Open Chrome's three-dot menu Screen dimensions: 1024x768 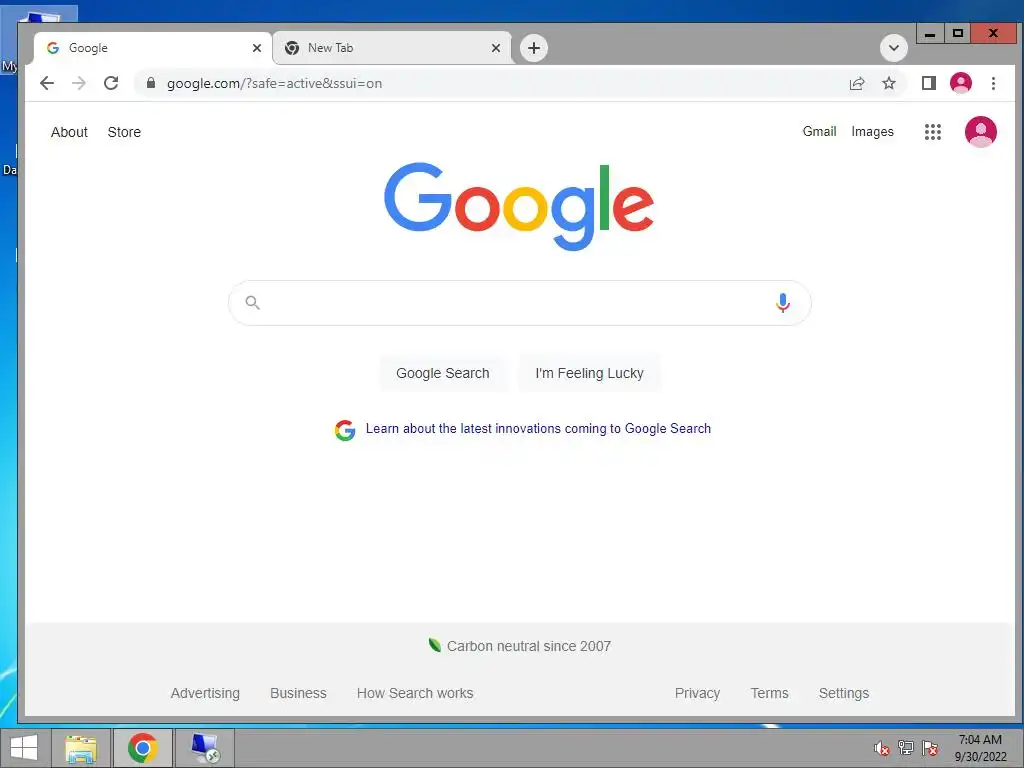point(993,83)
